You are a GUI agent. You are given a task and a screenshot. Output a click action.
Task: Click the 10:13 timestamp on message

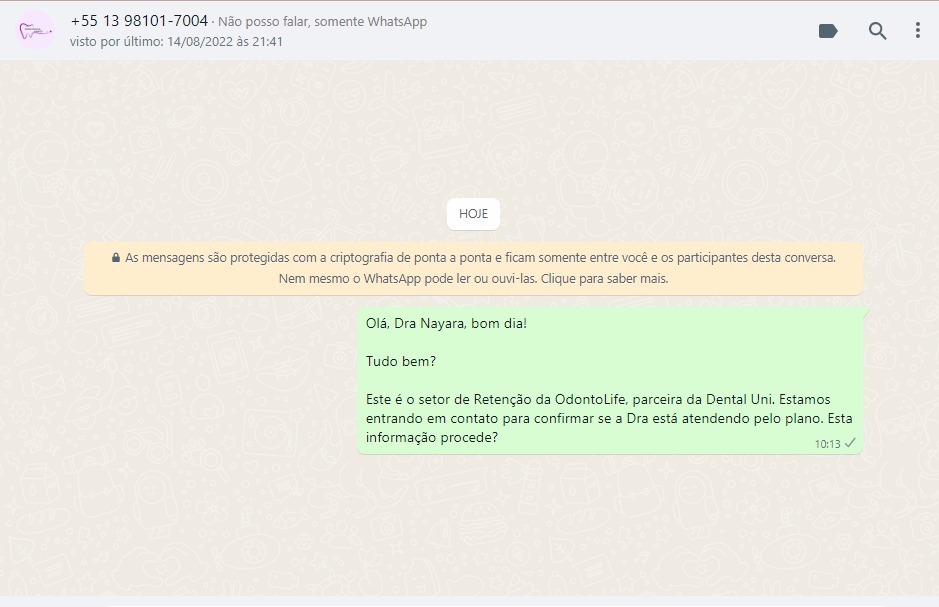(827, 444)
